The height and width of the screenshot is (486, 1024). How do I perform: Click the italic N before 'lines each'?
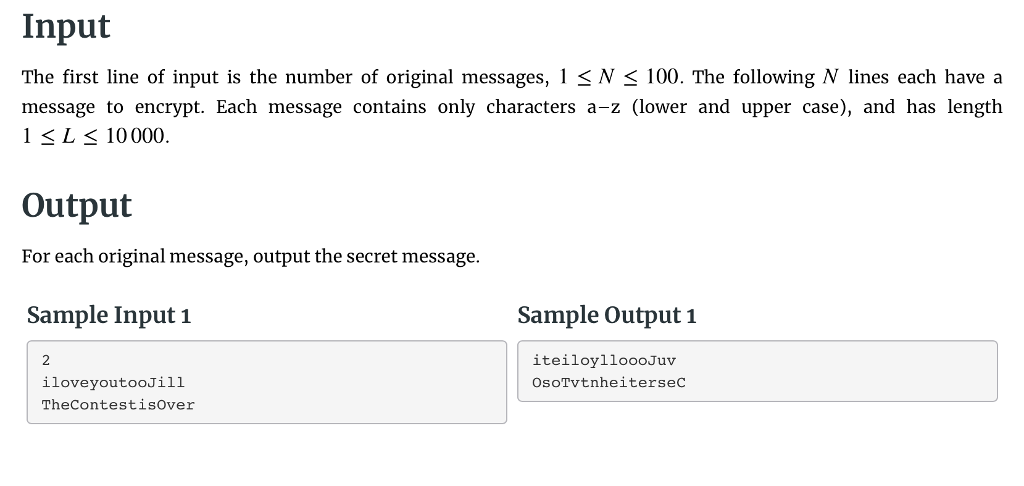pyautogui.click(x=830, y=77)
